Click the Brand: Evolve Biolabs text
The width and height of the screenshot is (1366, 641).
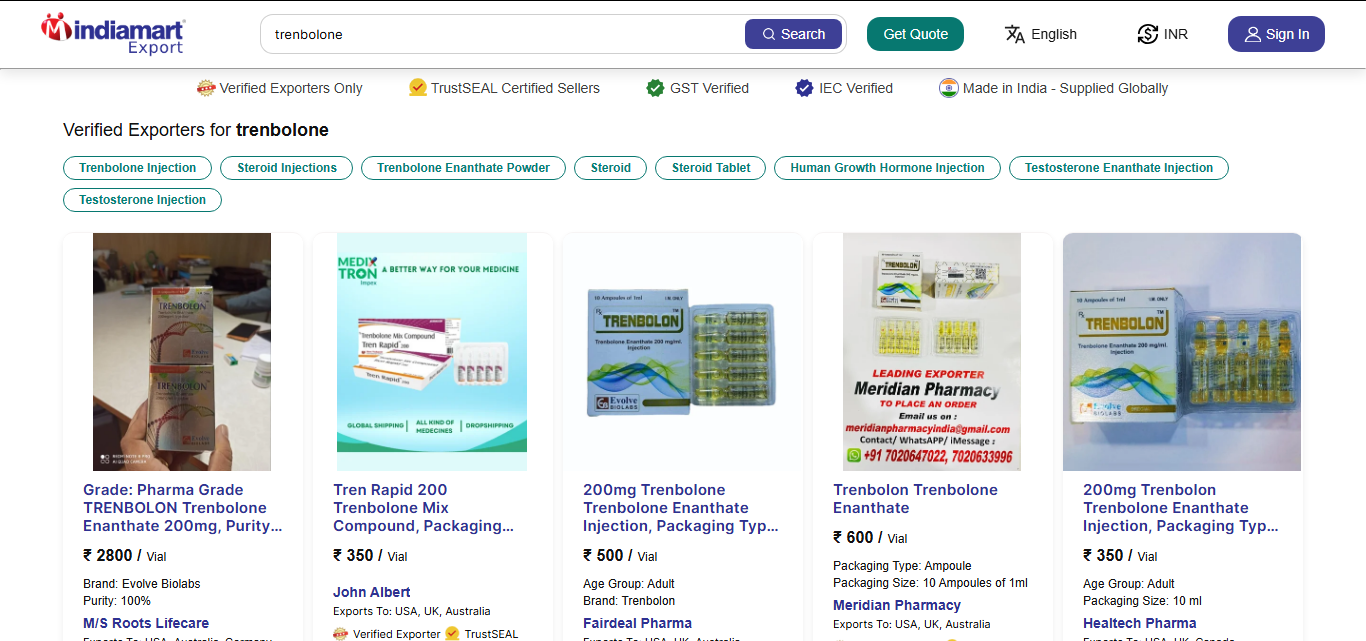coord(142,584)
